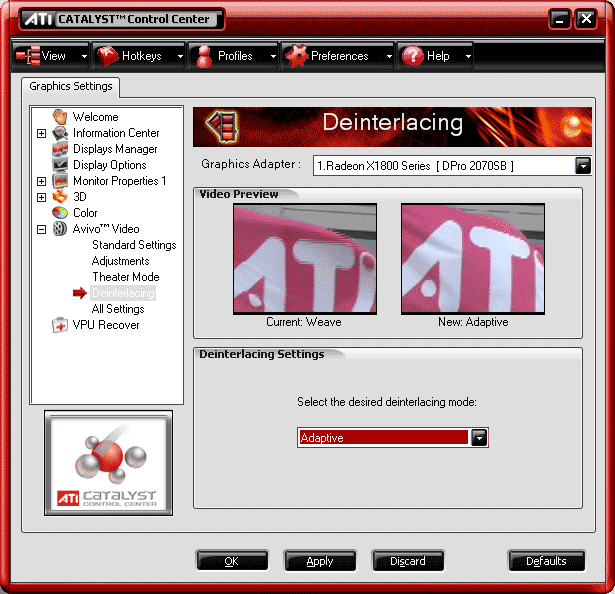Click the Deinterlacing banner icon

[x=223, y=126]
